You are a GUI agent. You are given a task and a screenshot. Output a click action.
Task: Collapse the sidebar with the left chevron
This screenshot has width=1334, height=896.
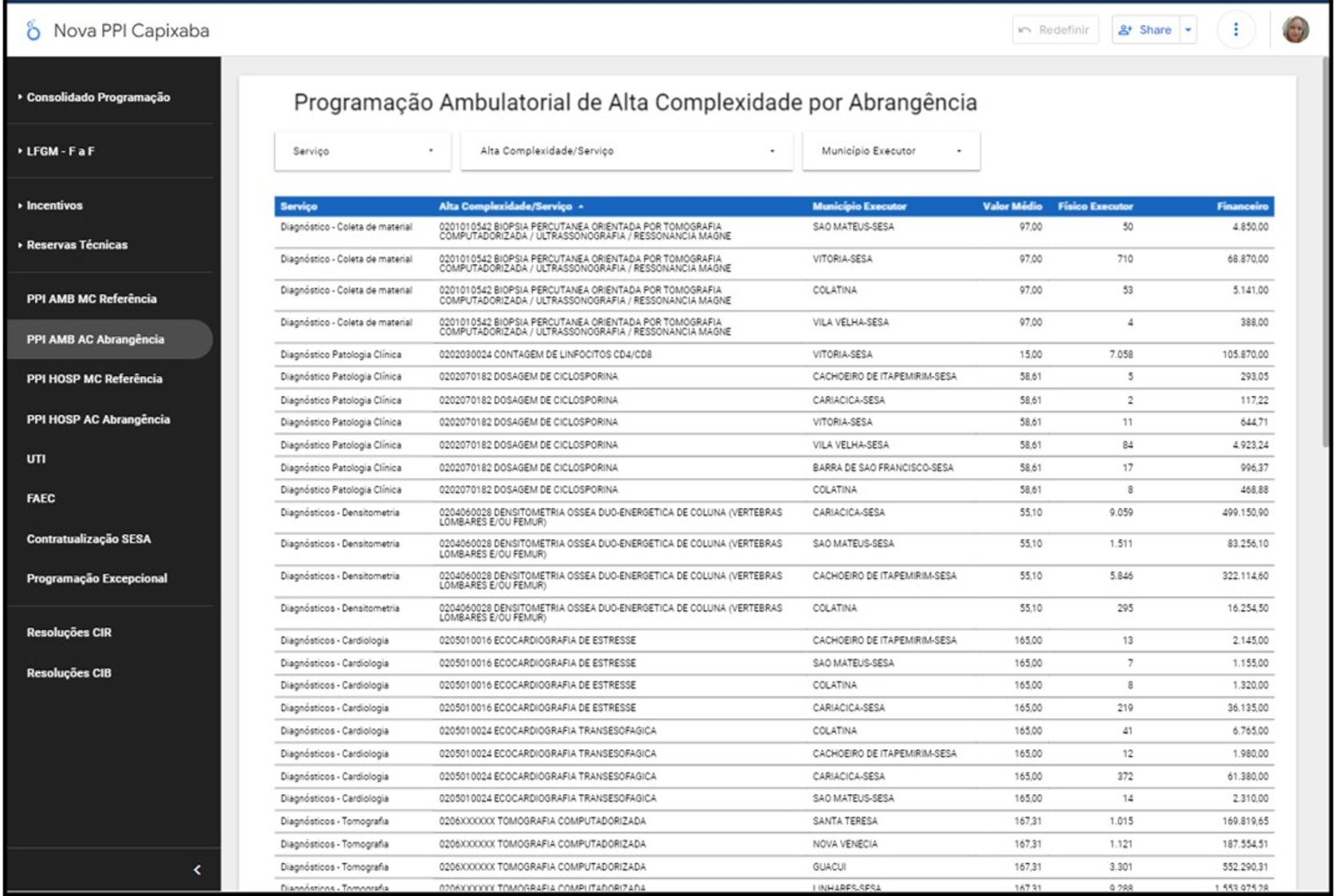[197, 870]
